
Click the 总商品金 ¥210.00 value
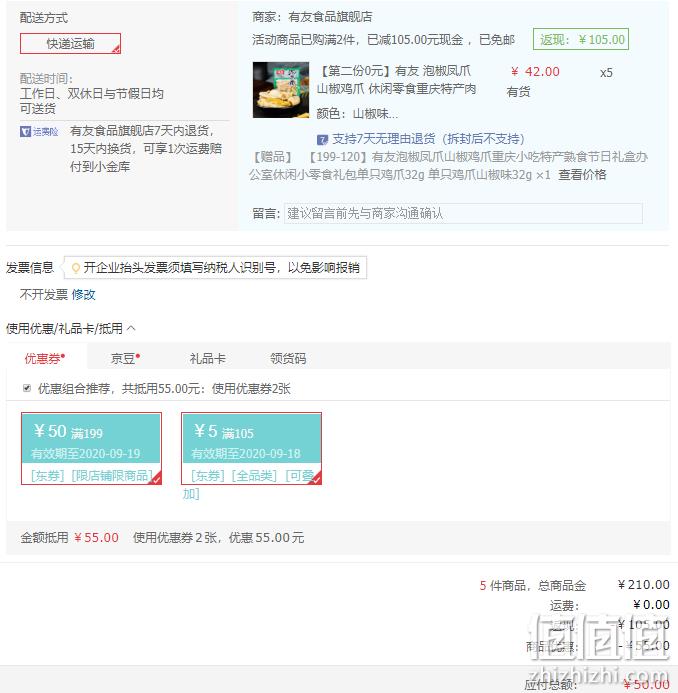coord(643,585)
